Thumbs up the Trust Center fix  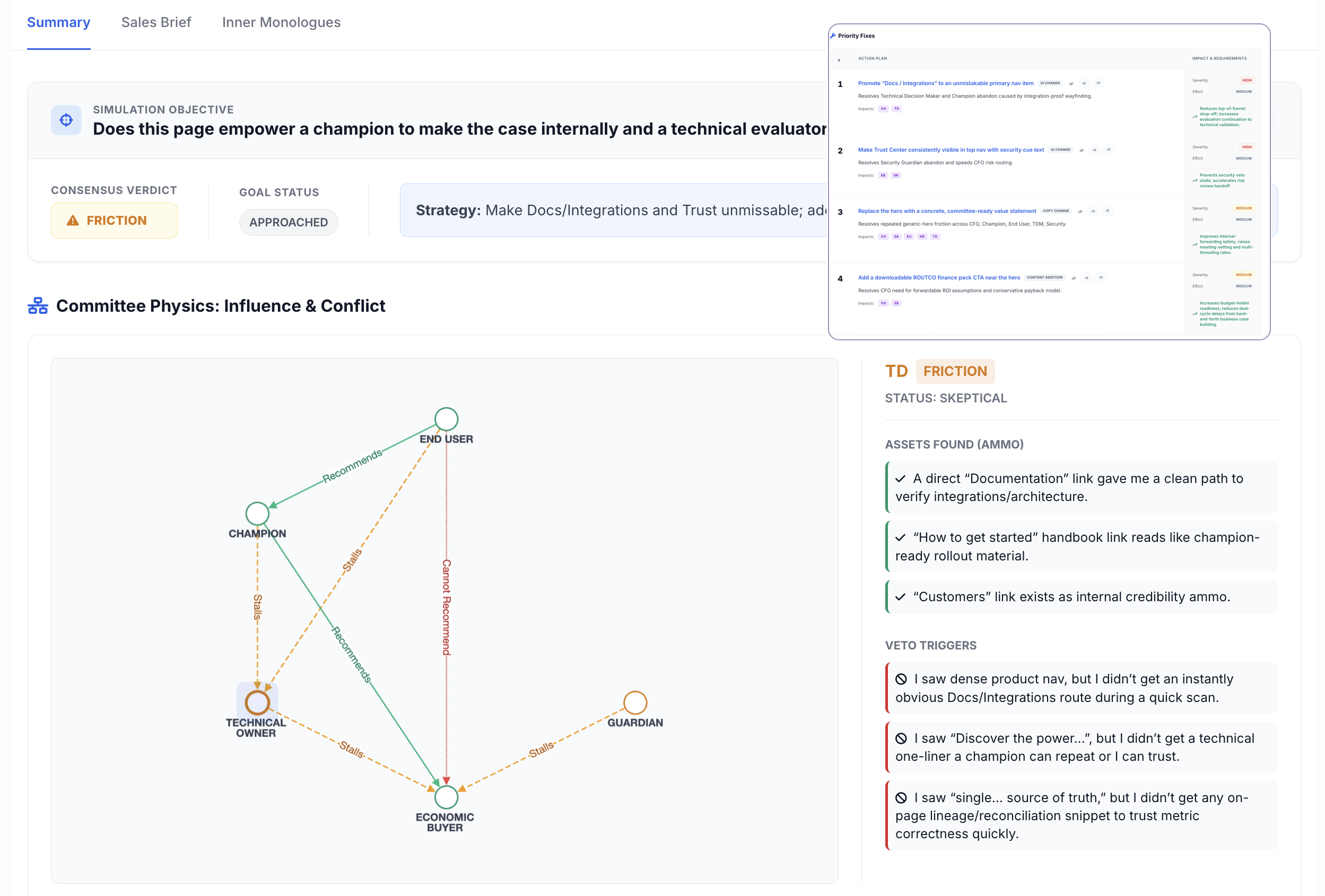click(x=1094, y=150)
